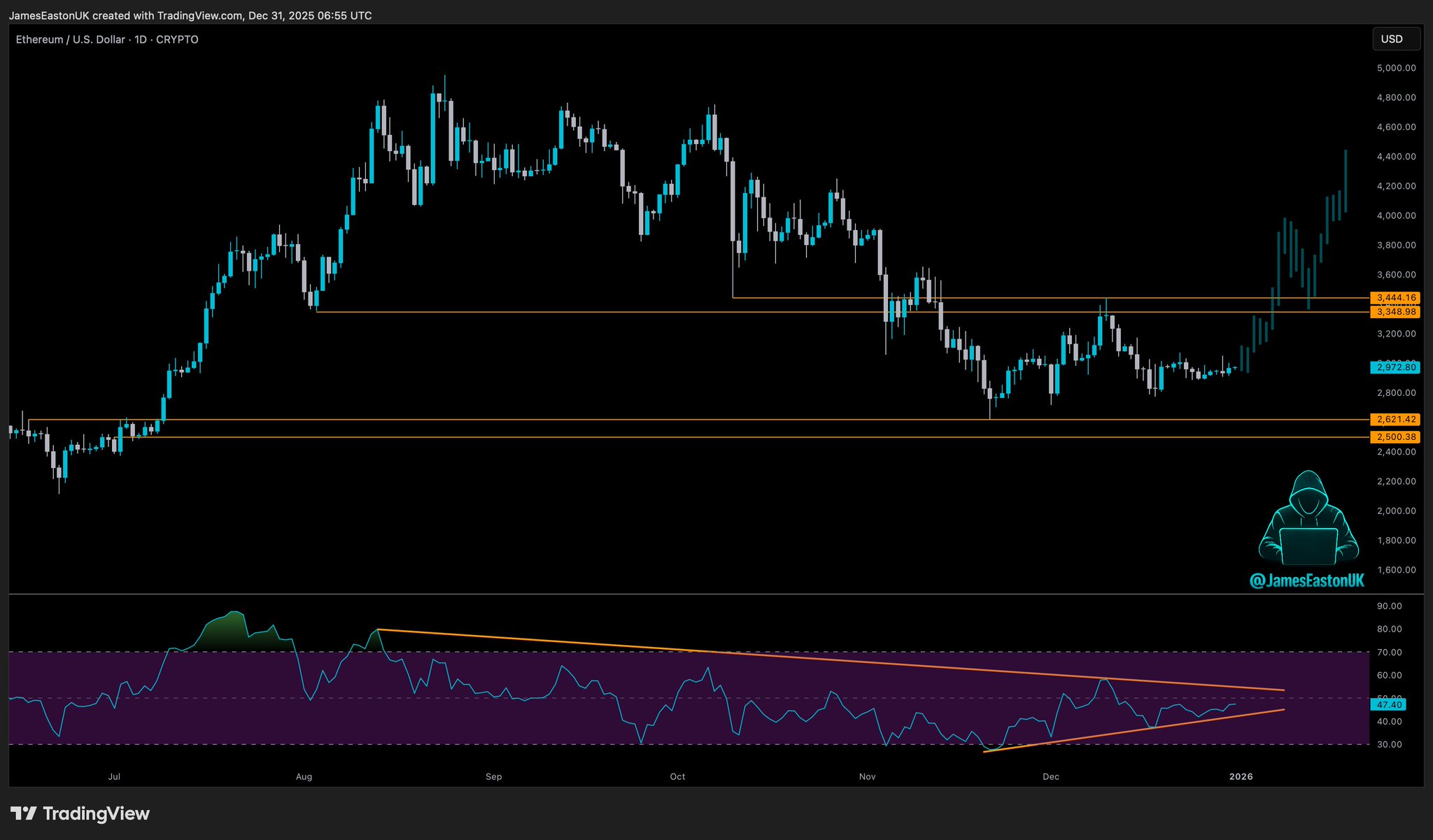
Task: Click the cyan 2,972.80 current price tag
Action: pos(1395,367)
